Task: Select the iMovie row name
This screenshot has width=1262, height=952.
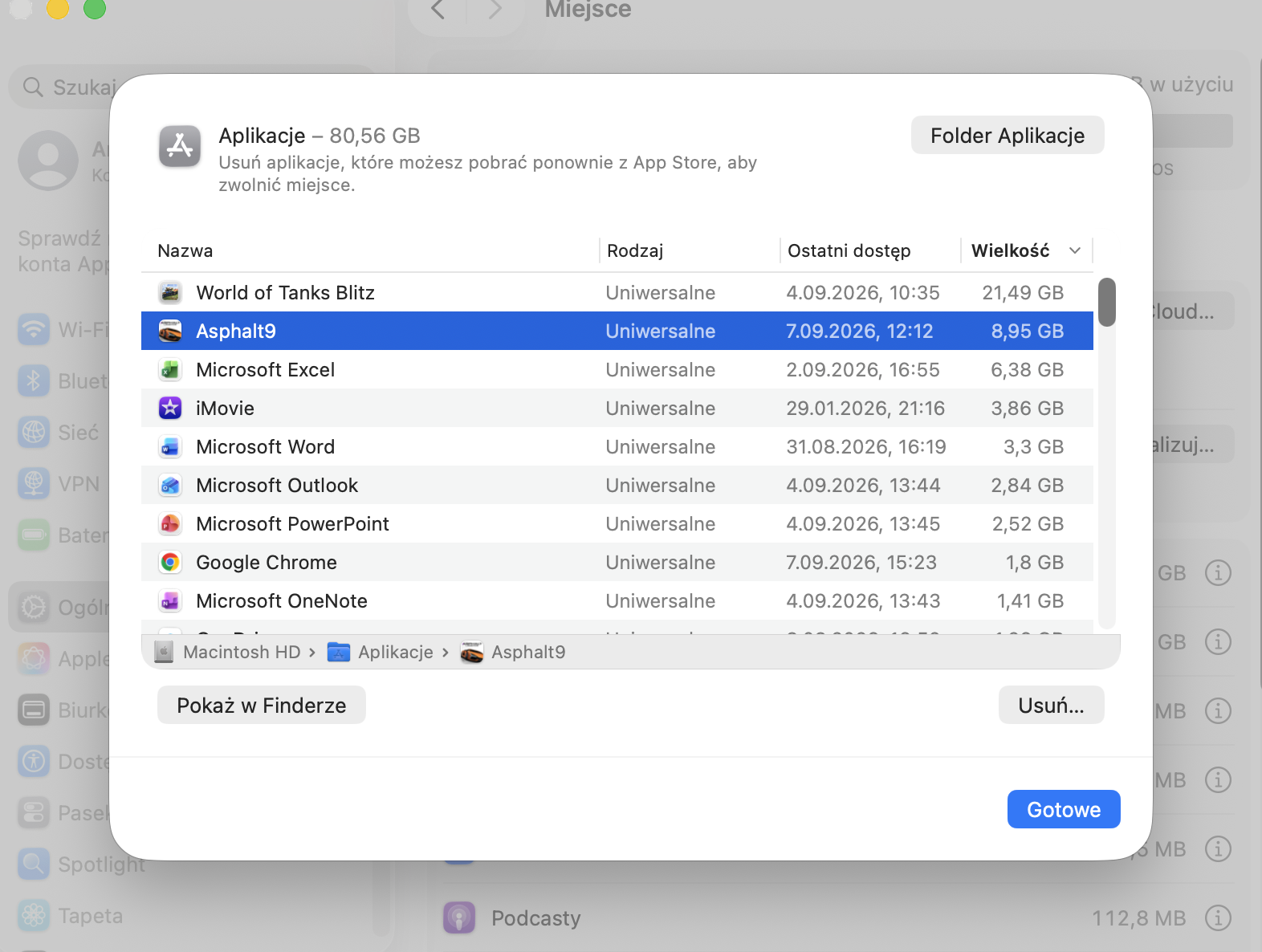Action: coord(226,409)
